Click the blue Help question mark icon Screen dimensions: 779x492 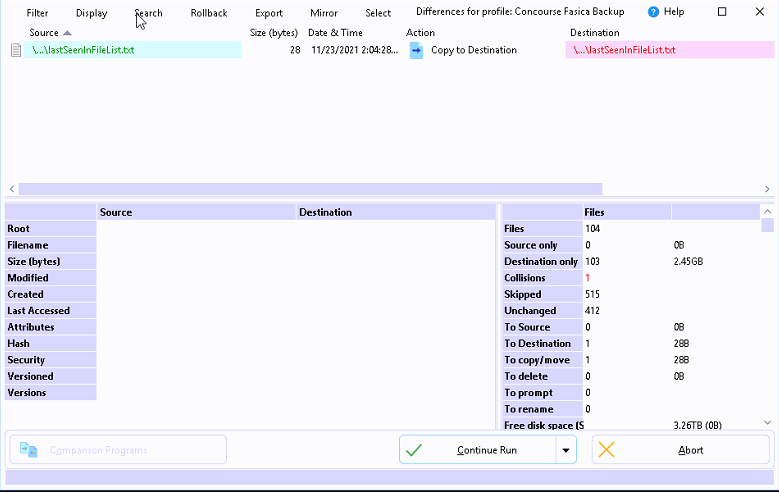pos(654,12)
